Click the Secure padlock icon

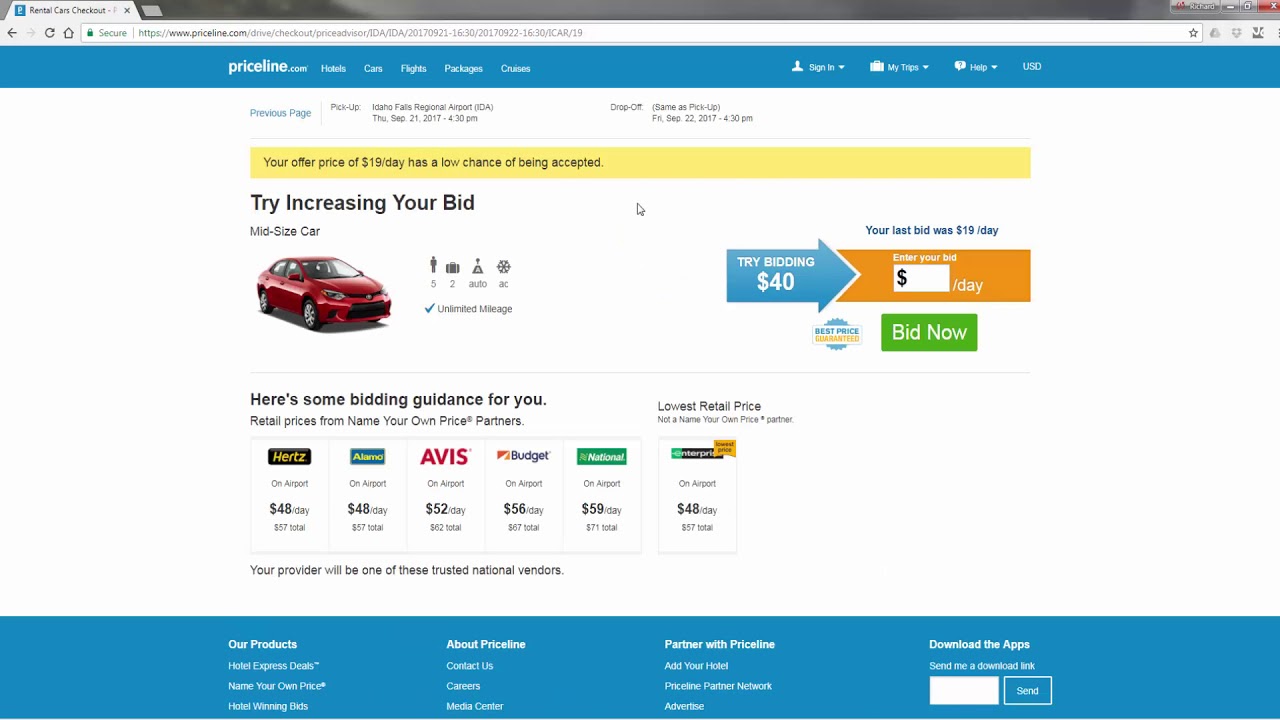(90, 33)
